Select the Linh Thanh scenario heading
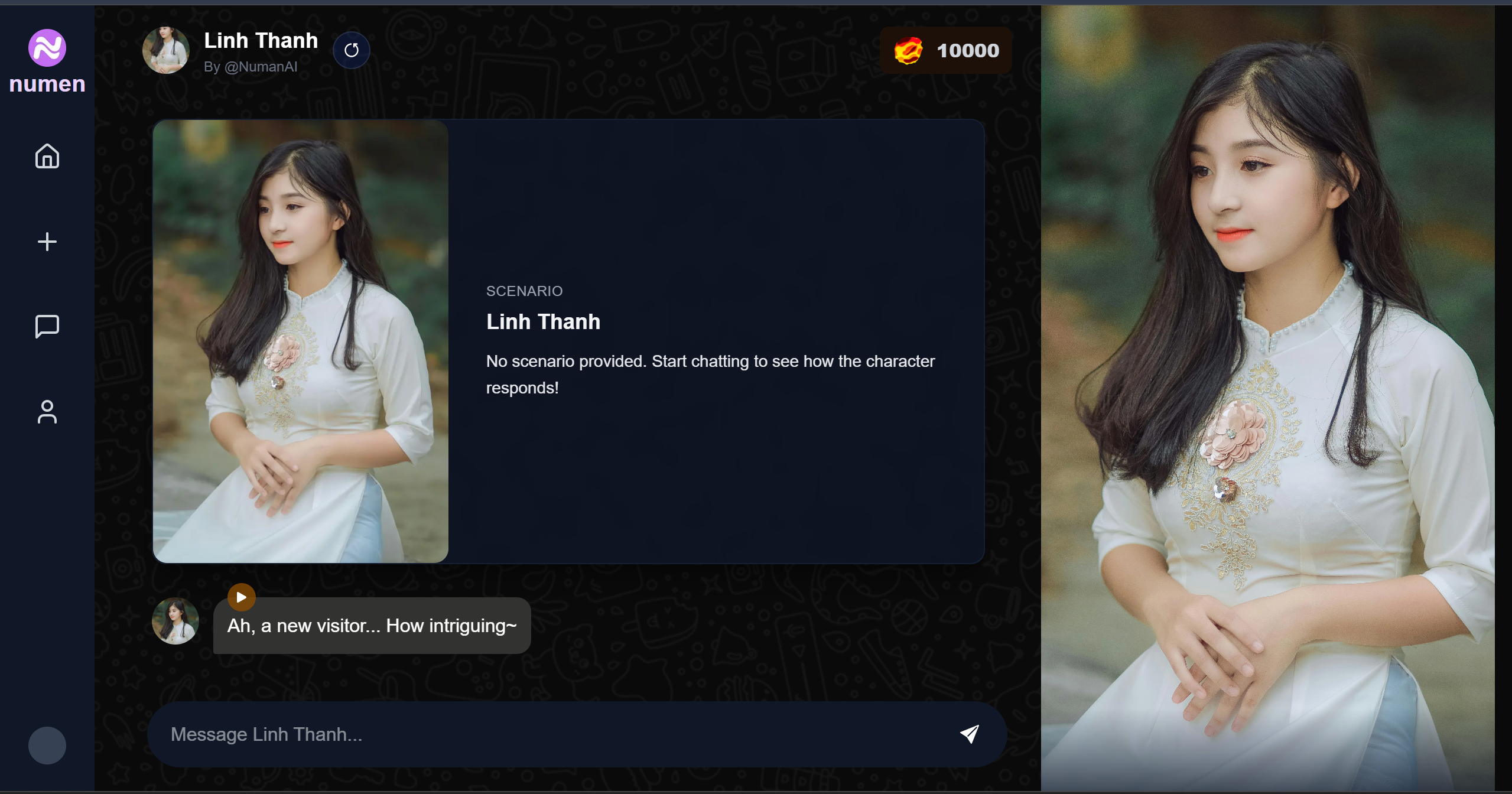Image resolution: width=1512 pixels, height=794 pixels. [x=542, y=321]
